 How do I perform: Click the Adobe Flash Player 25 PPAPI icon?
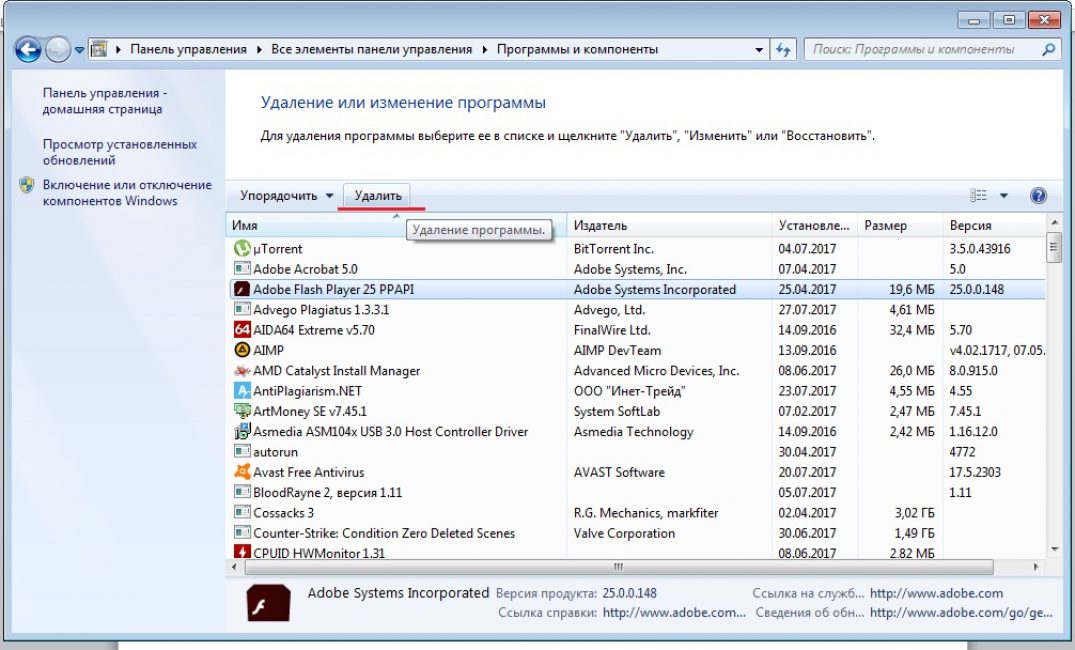(x=242, y=289)
